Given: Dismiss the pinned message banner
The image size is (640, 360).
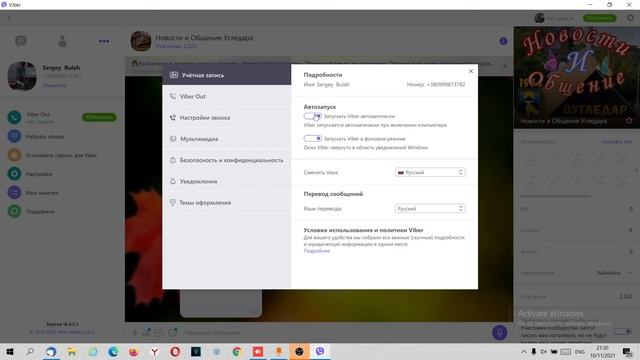Looking at the screenshot, I should pos(505,66).
